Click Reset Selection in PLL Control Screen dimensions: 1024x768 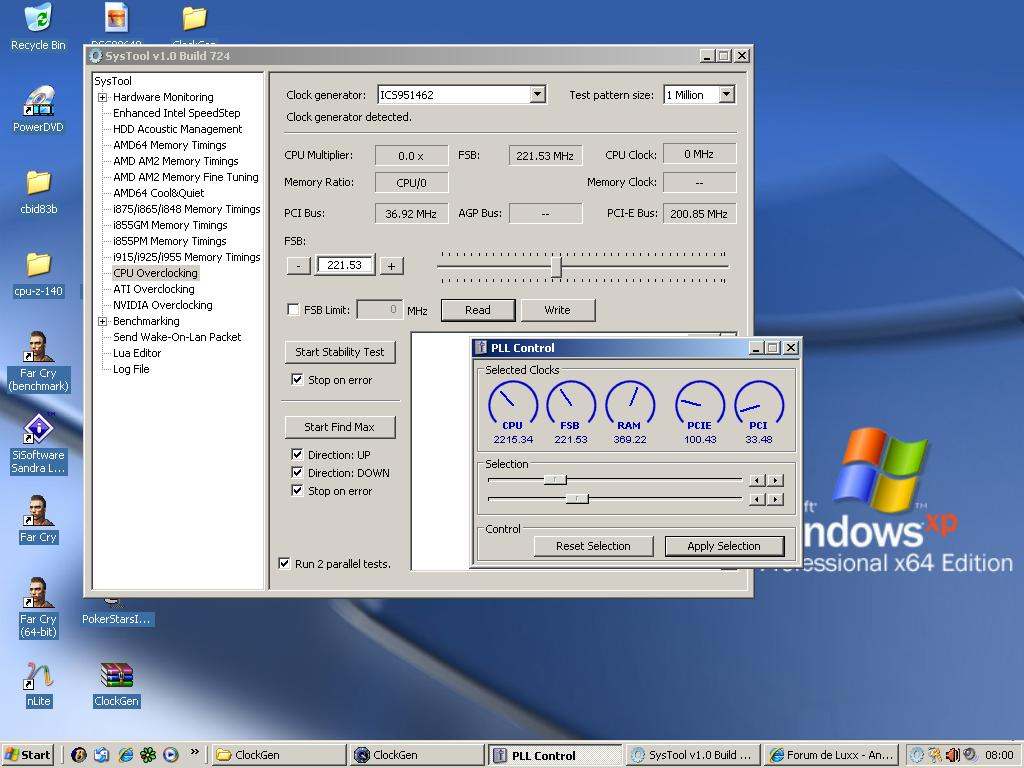click(x=594, y=546)
